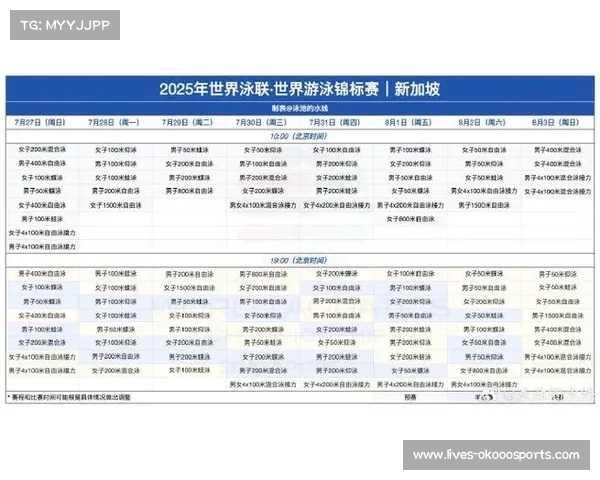
Task: Click '女子200米混合泳' in 7月28日 19:00 session
Action: (x=116, y=371)
